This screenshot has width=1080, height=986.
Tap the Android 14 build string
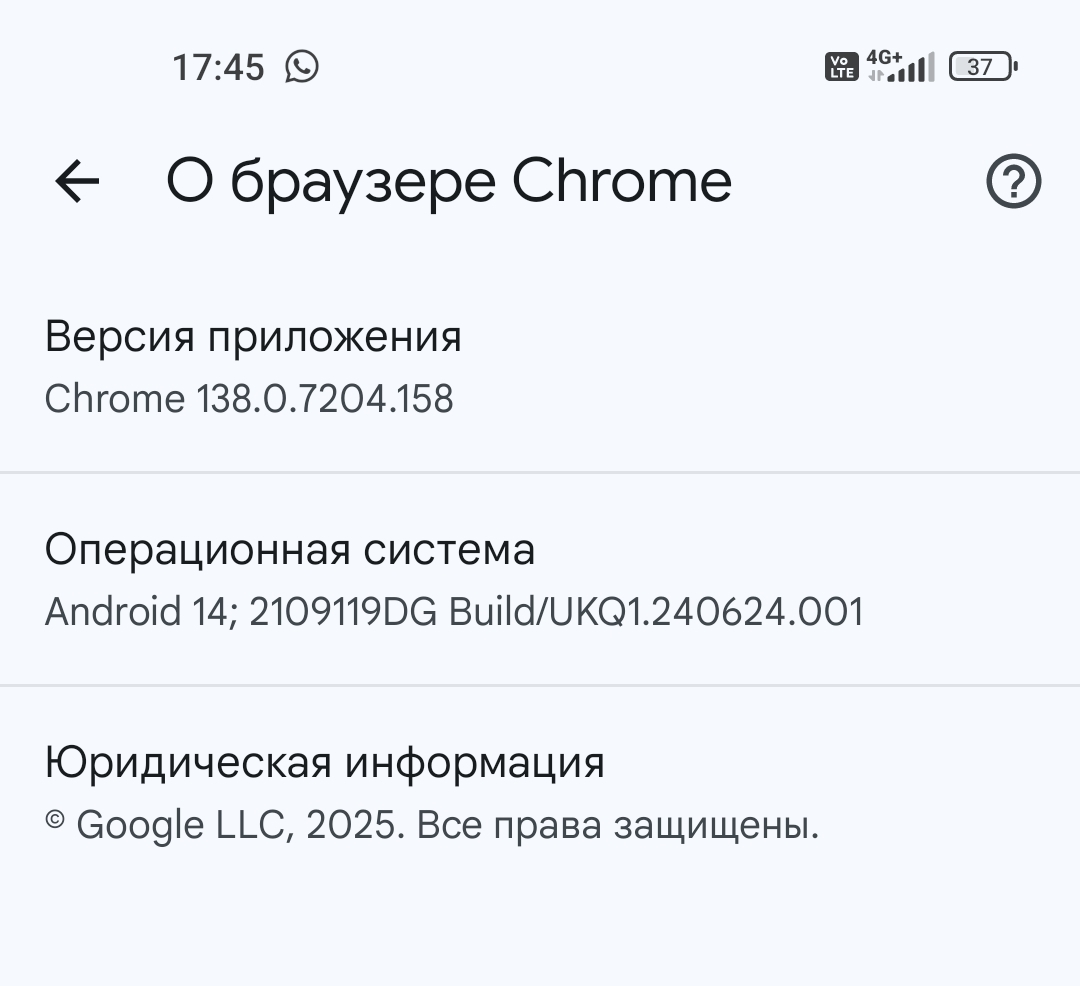tap(454, 612)
